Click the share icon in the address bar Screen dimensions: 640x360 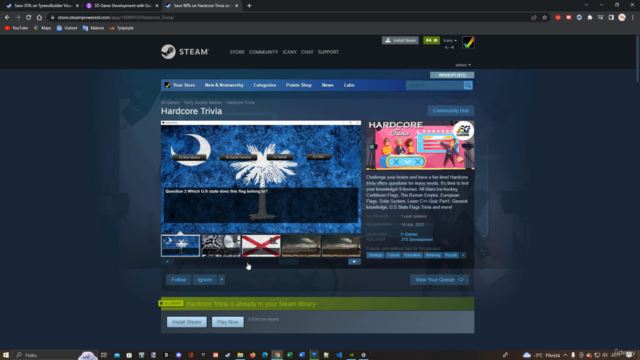click(534, 18)
